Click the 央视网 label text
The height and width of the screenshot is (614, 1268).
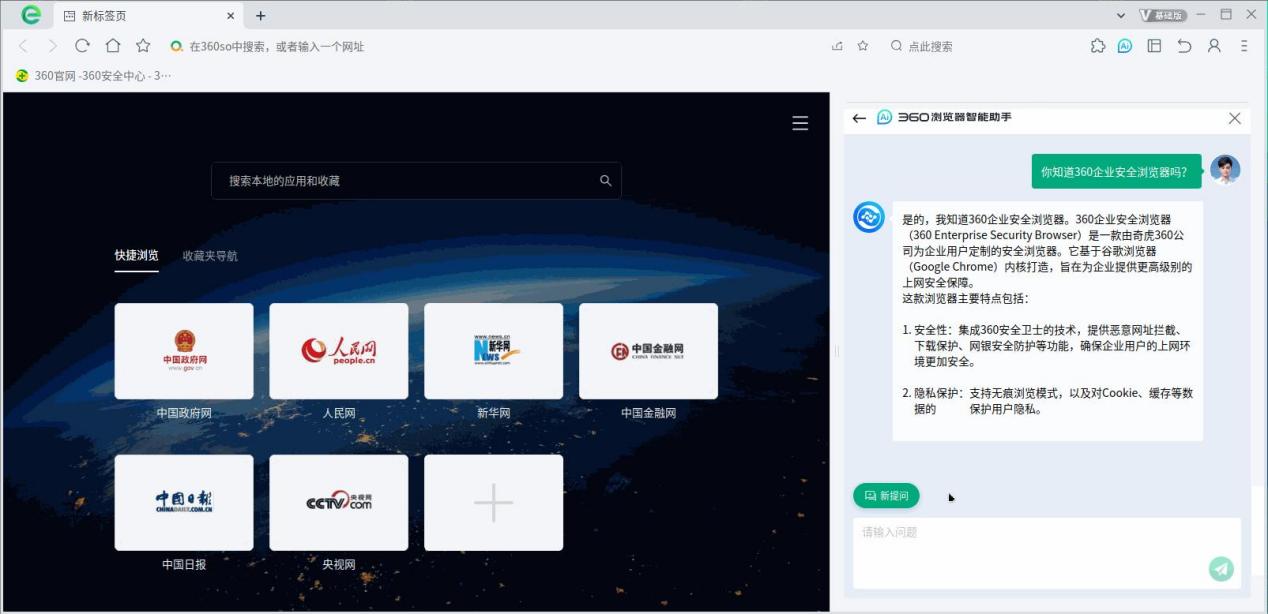(x=339, y=565)
